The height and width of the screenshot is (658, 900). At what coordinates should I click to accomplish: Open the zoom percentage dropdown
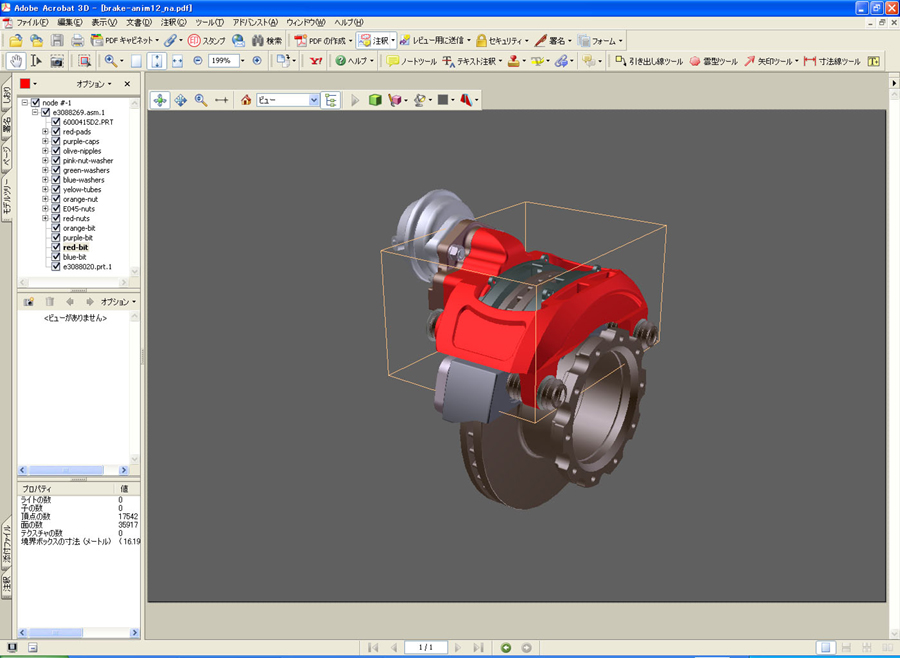[x=241, y=61]
